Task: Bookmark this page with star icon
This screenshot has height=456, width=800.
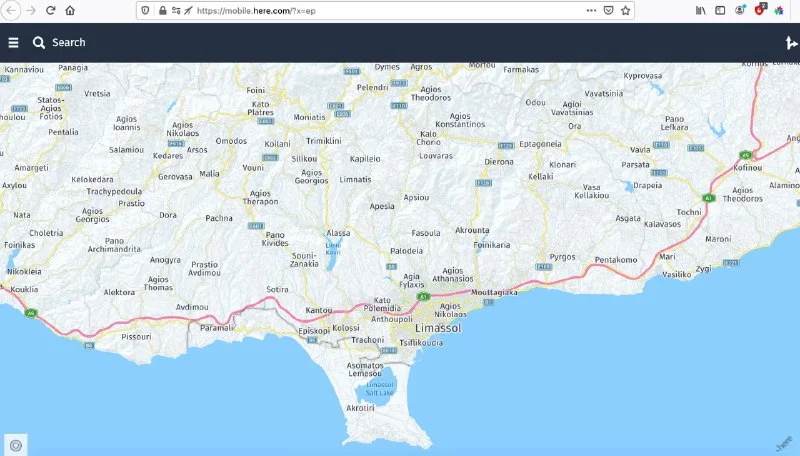Action: (x=626, y=10)
